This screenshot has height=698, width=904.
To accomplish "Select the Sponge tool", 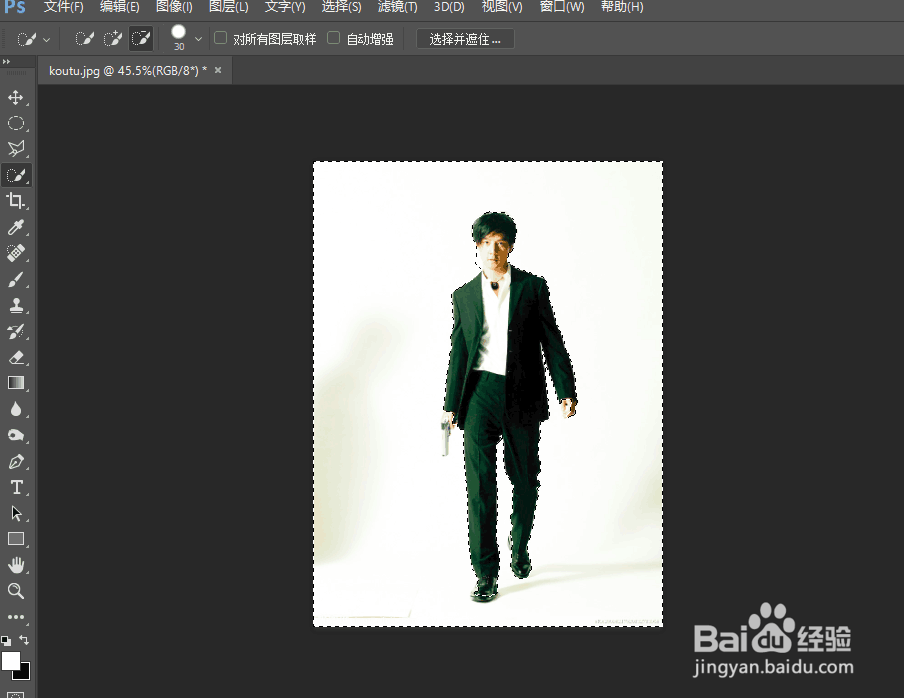I will [x=16, y=435].
